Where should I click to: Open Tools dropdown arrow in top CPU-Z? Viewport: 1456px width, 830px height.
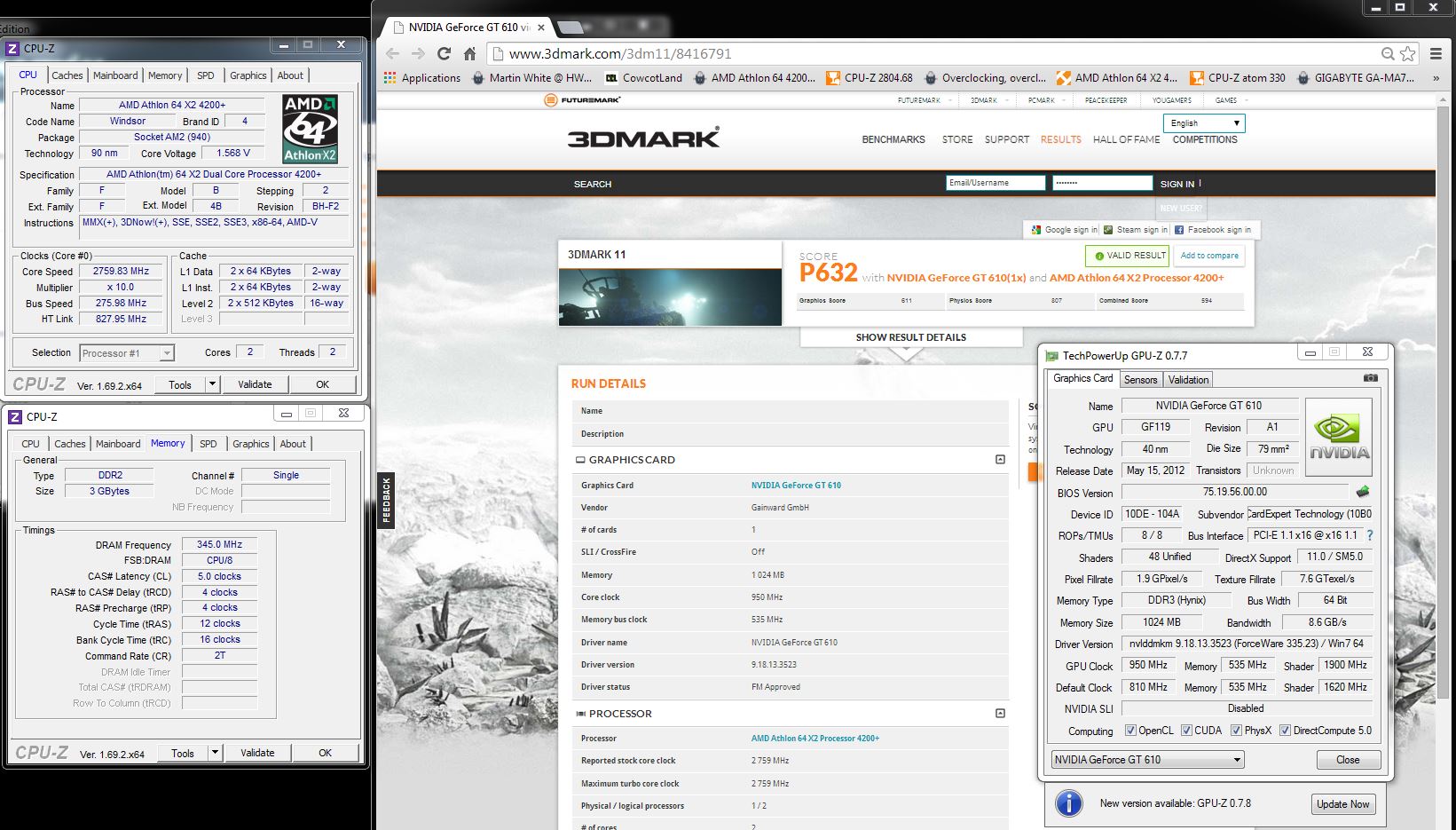[212, 384]
